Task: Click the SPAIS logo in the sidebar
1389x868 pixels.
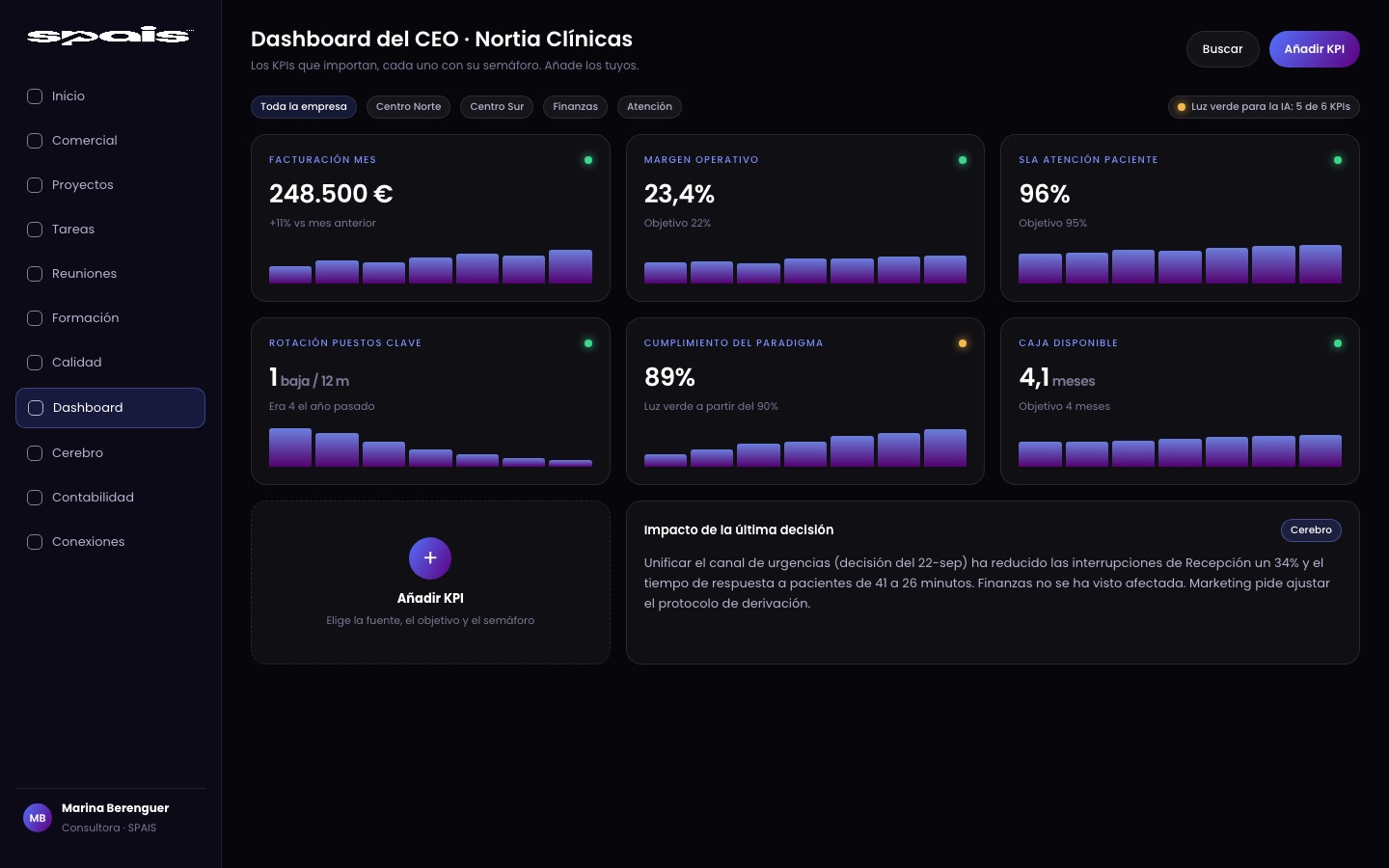Action: (x=110, y=37)
